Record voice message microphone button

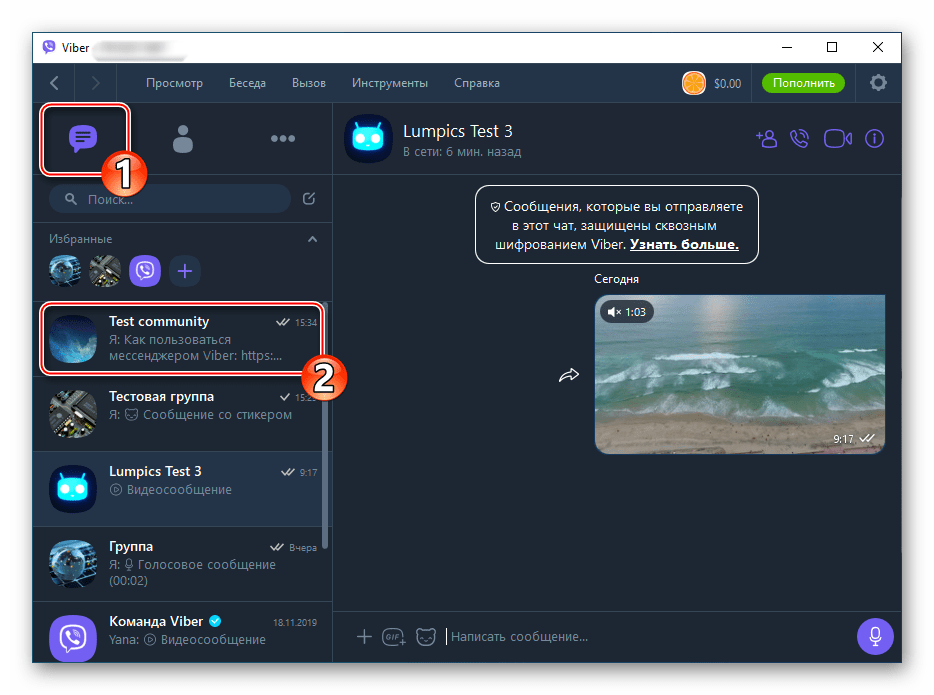pos(875,636)
